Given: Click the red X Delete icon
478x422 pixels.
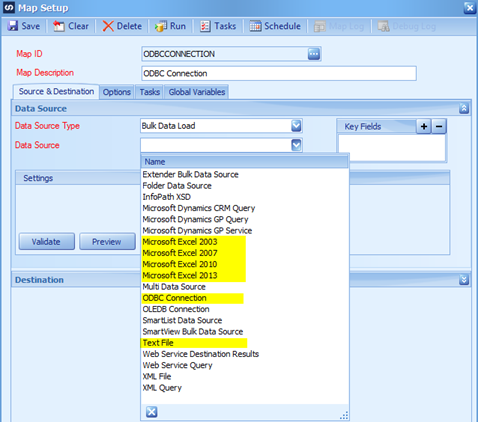Looking at the screenshot, I should click(108, 26).
